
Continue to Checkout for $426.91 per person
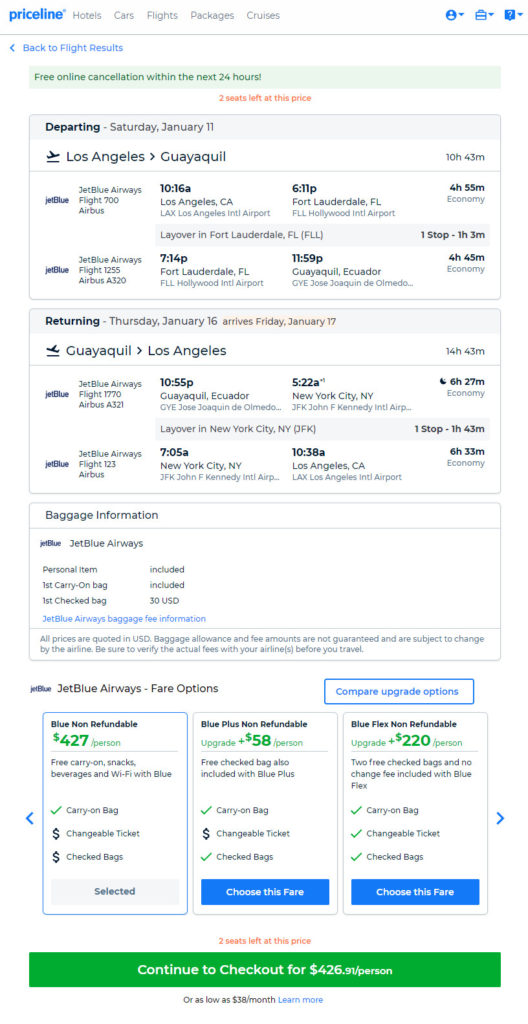(265, 969)
